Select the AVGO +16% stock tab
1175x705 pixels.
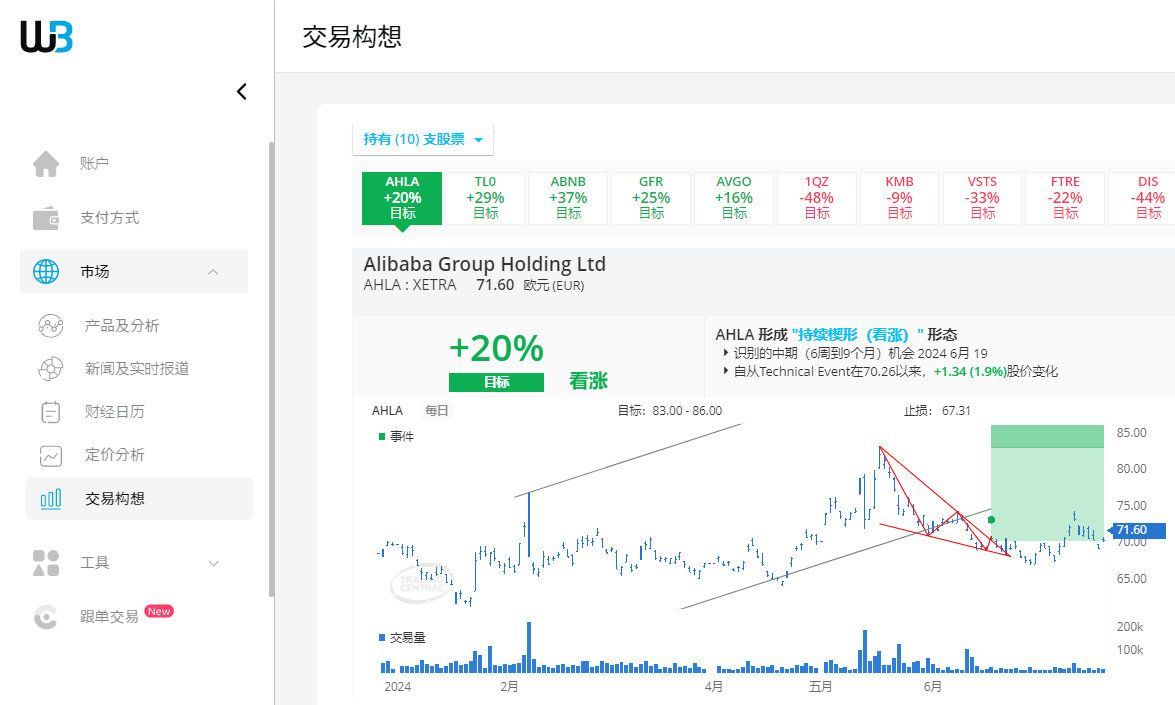click(x=734, y=198)
